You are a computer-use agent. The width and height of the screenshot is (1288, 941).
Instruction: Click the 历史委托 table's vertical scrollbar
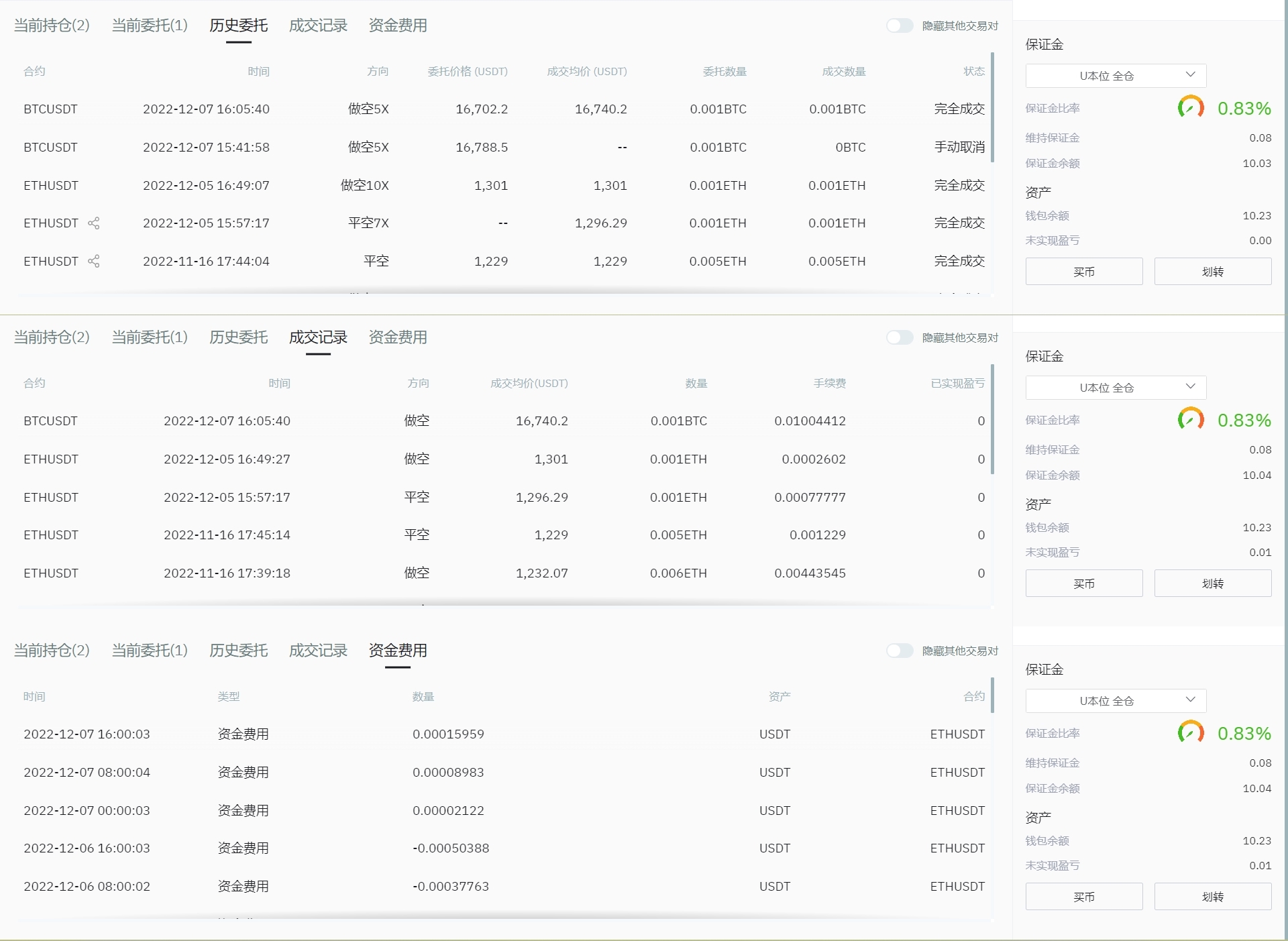pos(992,107)
